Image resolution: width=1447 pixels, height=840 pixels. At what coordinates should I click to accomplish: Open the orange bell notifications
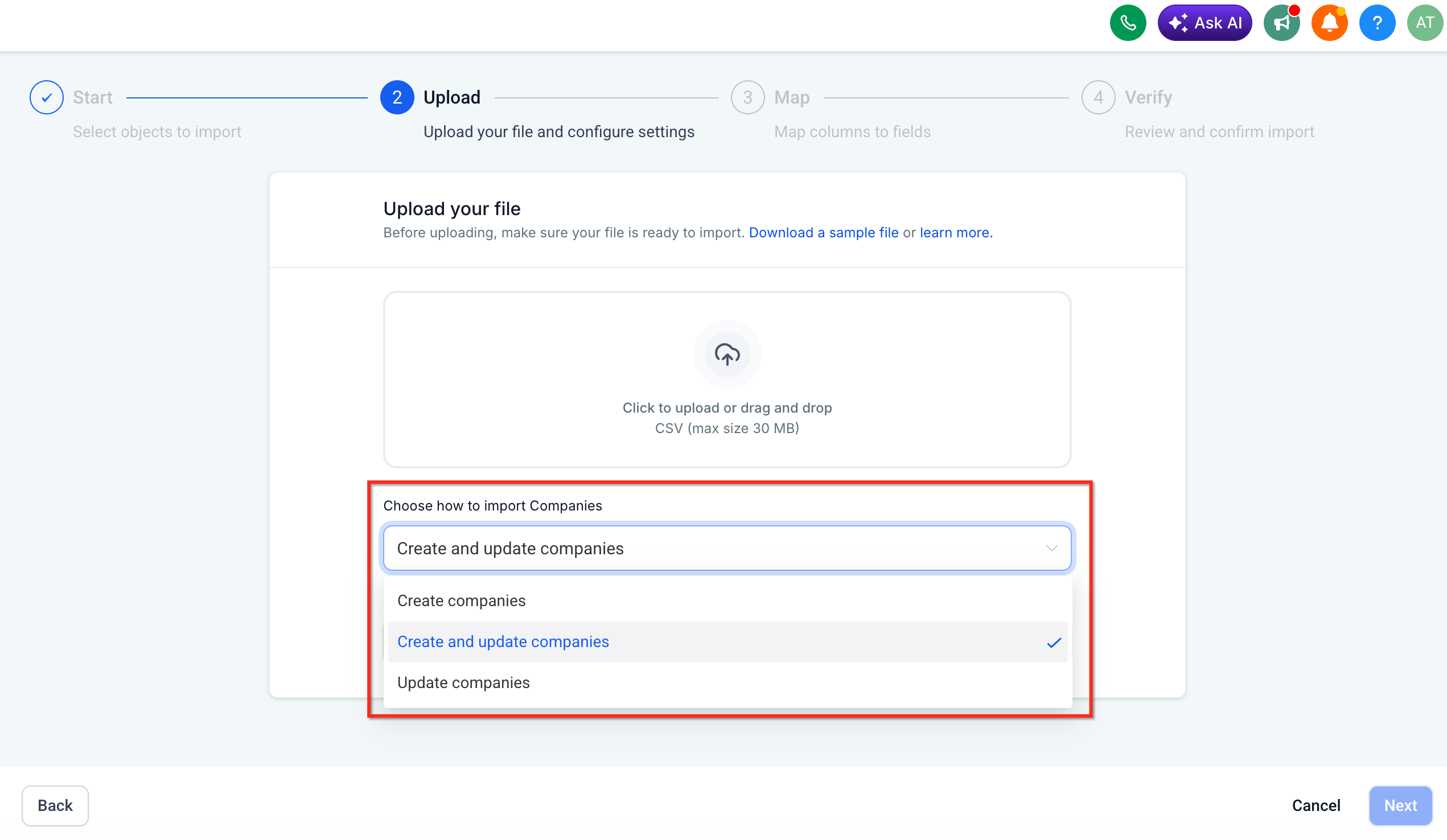coord(1329,23)
